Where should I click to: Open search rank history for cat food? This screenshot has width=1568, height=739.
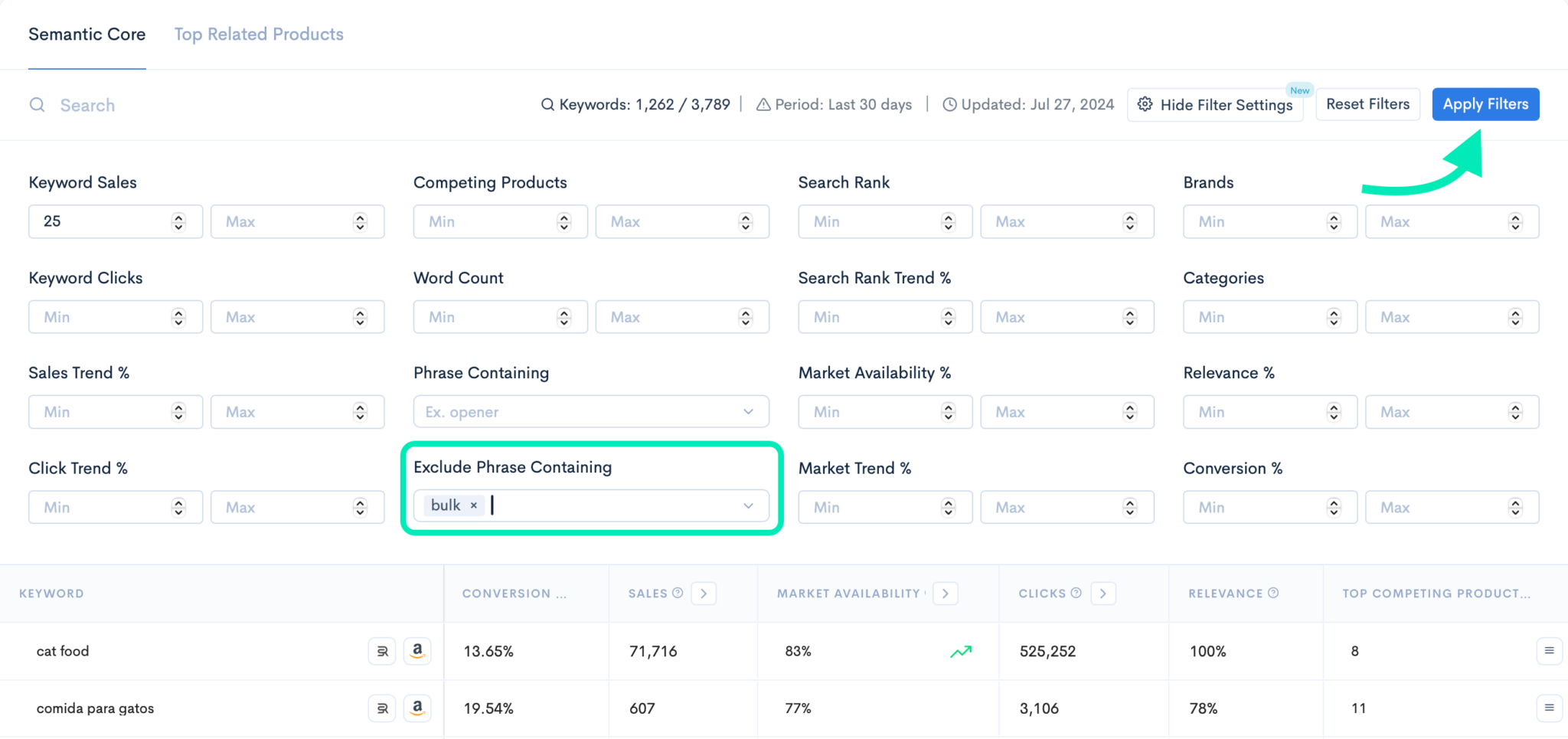[381, 651]
